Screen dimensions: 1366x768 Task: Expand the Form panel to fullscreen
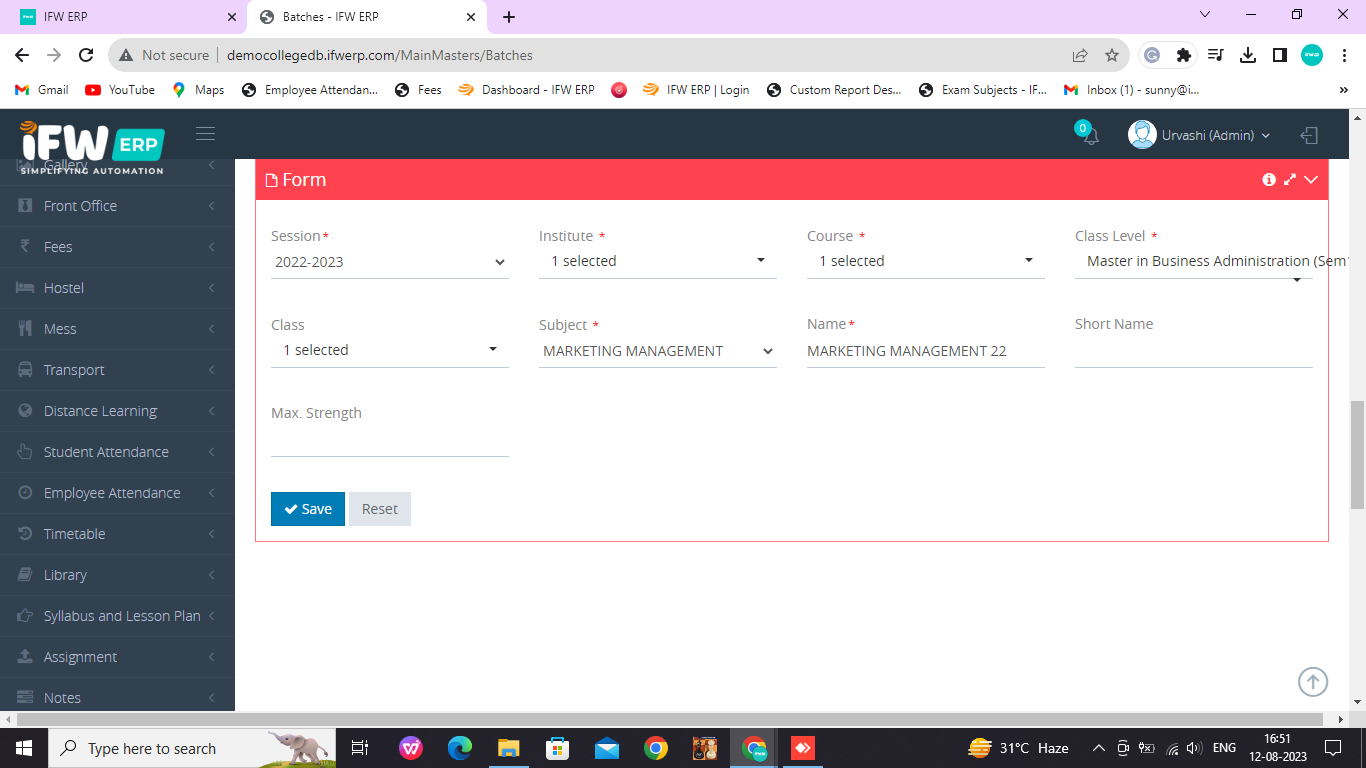[x=1290, y=180]
